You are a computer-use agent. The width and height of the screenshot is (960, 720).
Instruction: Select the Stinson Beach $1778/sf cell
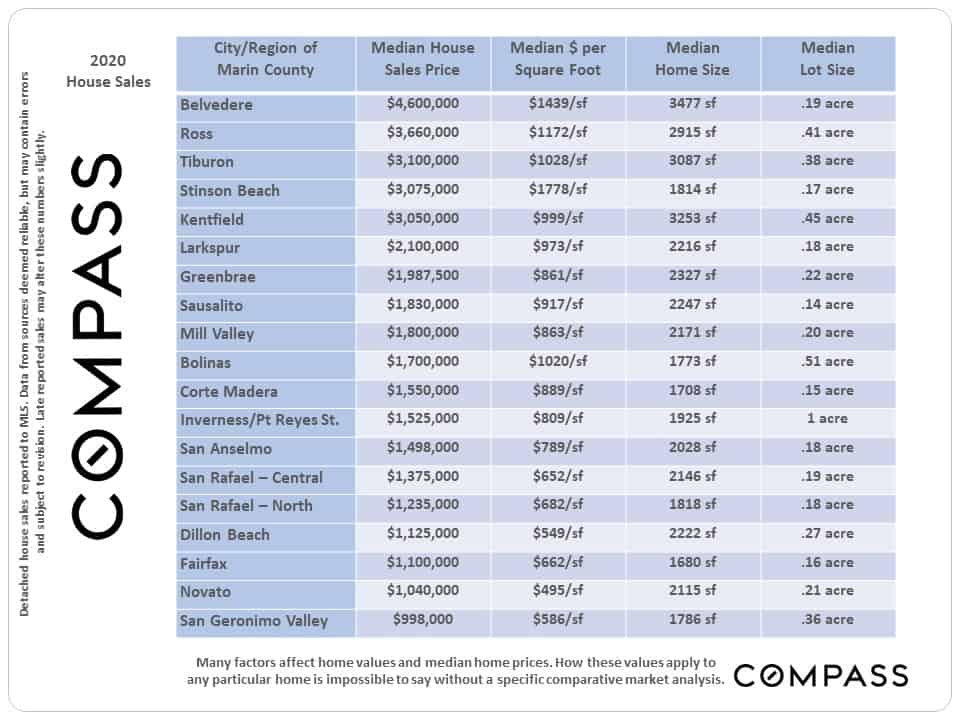(558, 190)
